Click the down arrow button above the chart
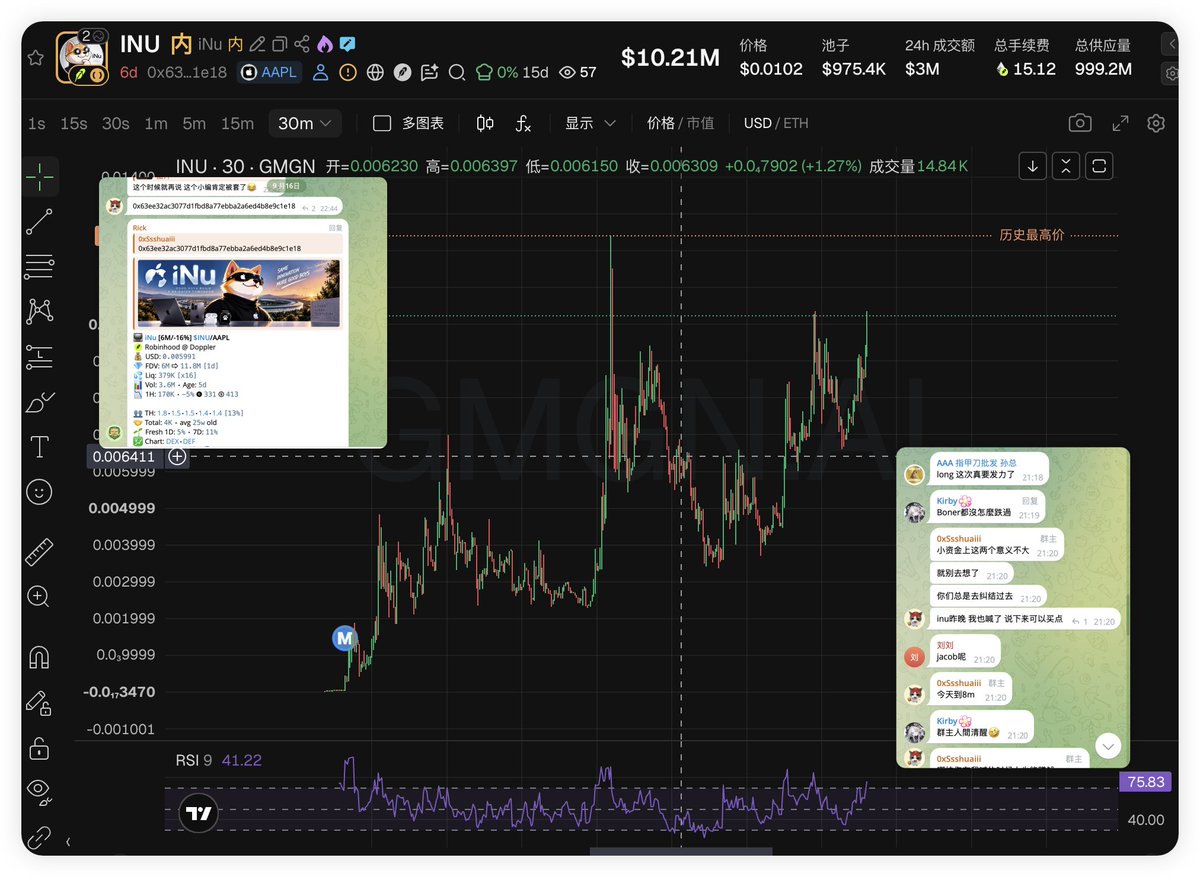The width and height of the screenshot is (1200, 877). point(1033,166)
